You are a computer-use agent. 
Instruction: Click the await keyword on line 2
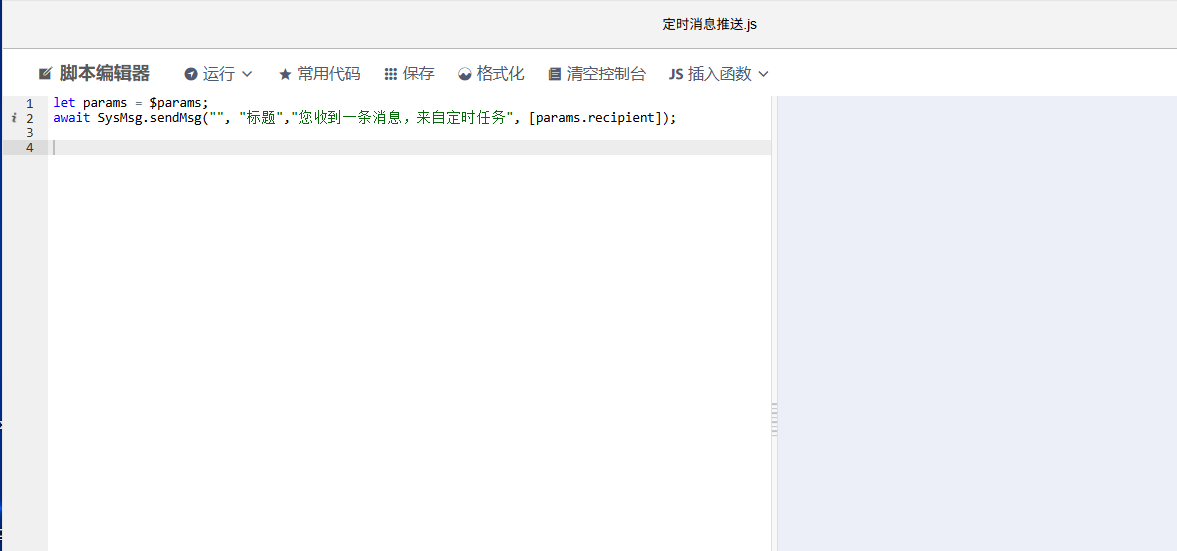pos(72,118)
